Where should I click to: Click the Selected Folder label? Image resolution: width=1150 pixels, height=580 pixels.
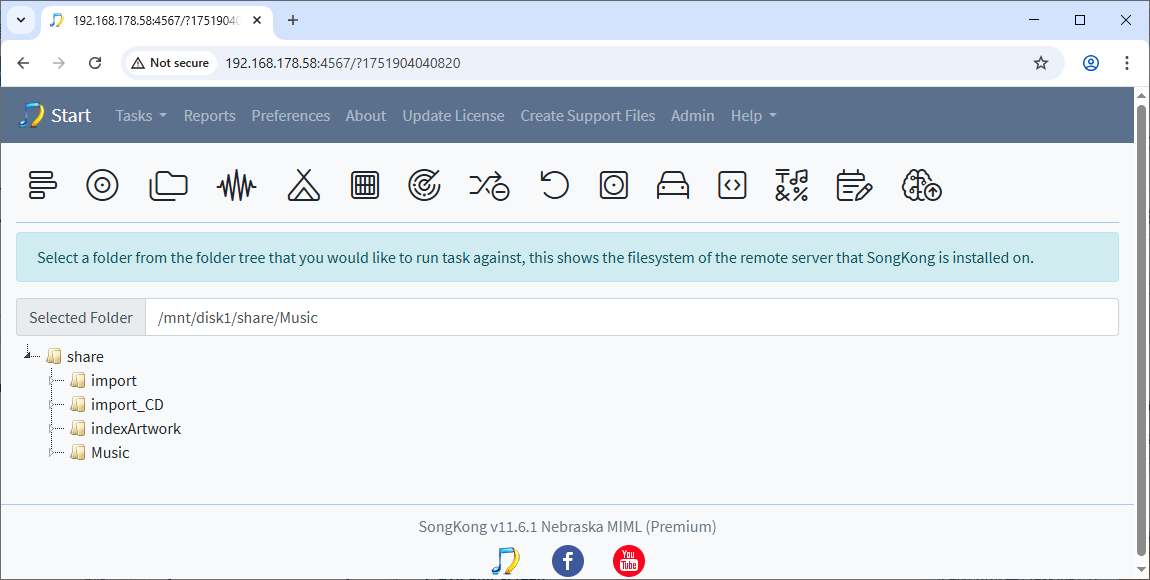81,317
